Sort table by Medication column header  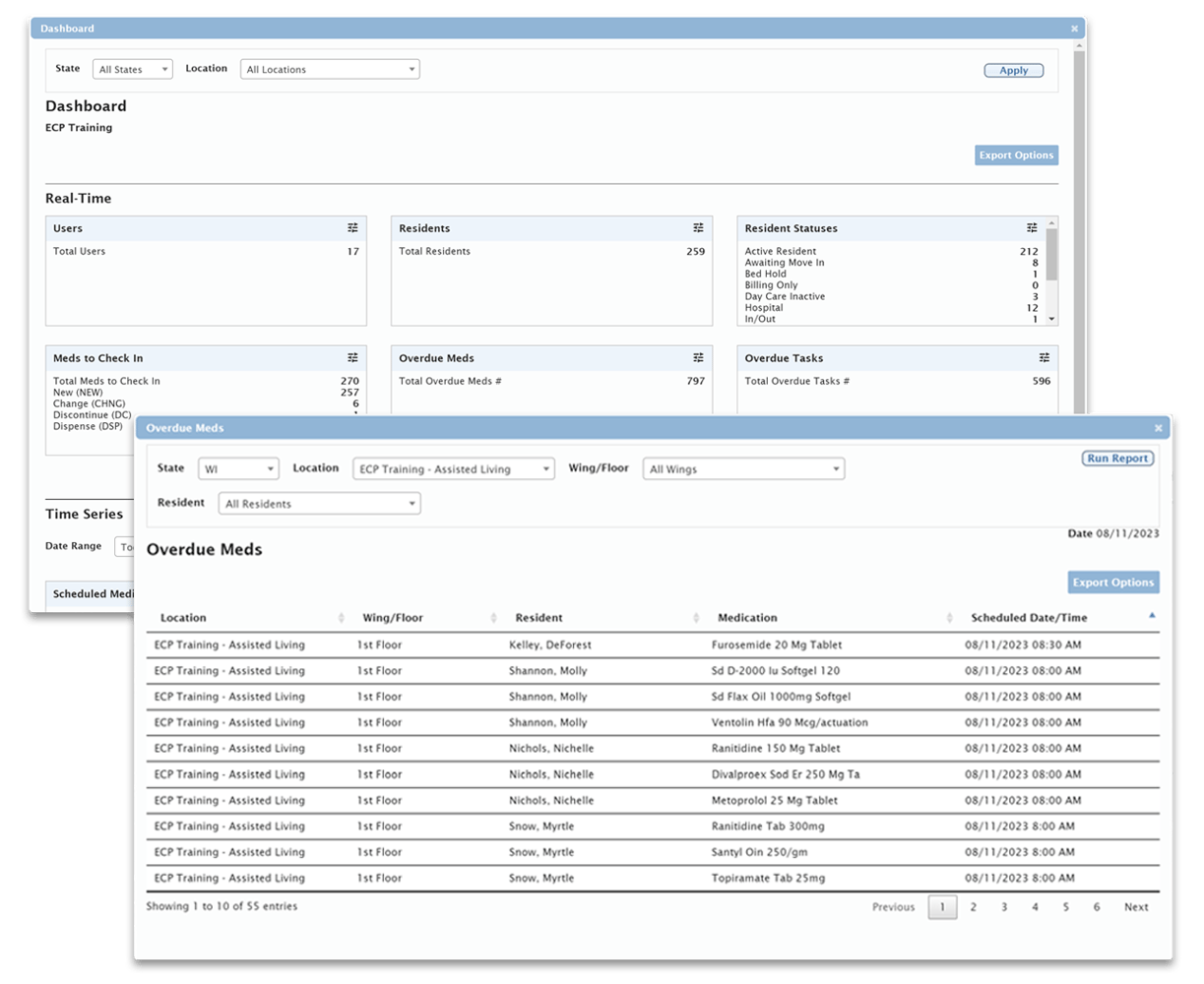[747, 618]
